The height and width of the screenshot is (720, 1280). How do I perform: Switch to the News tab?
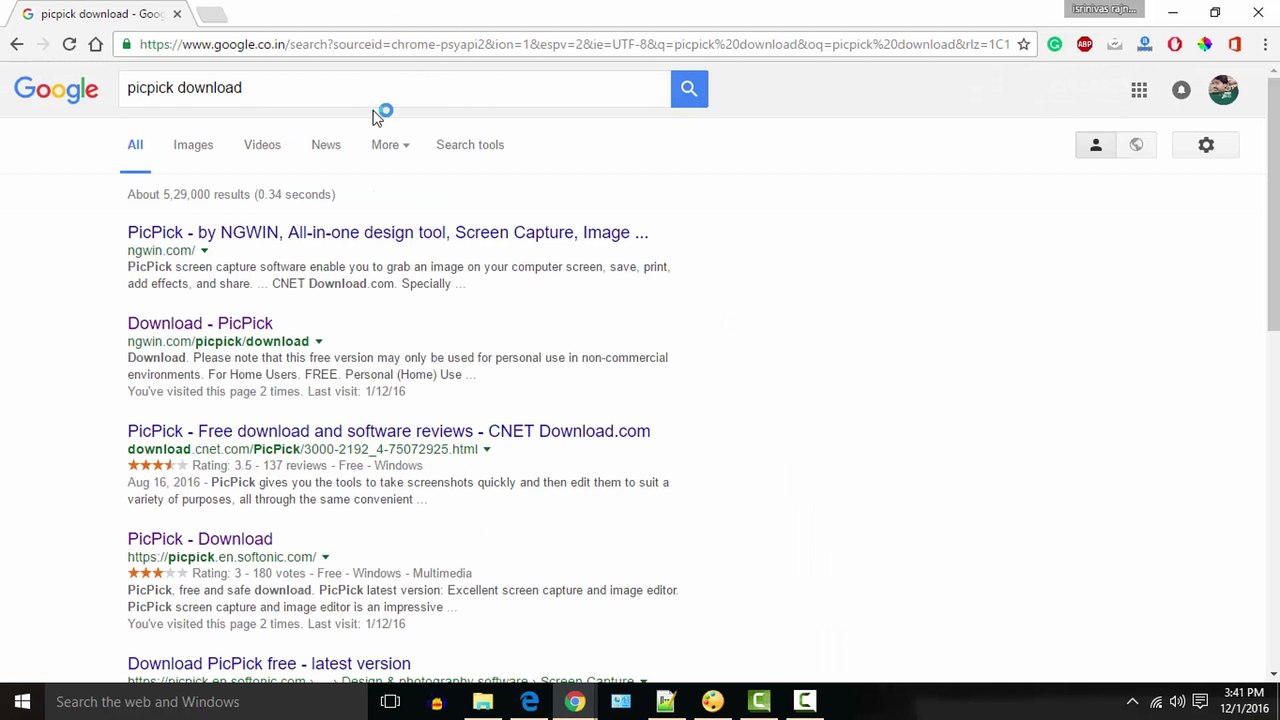click(326, 145)
